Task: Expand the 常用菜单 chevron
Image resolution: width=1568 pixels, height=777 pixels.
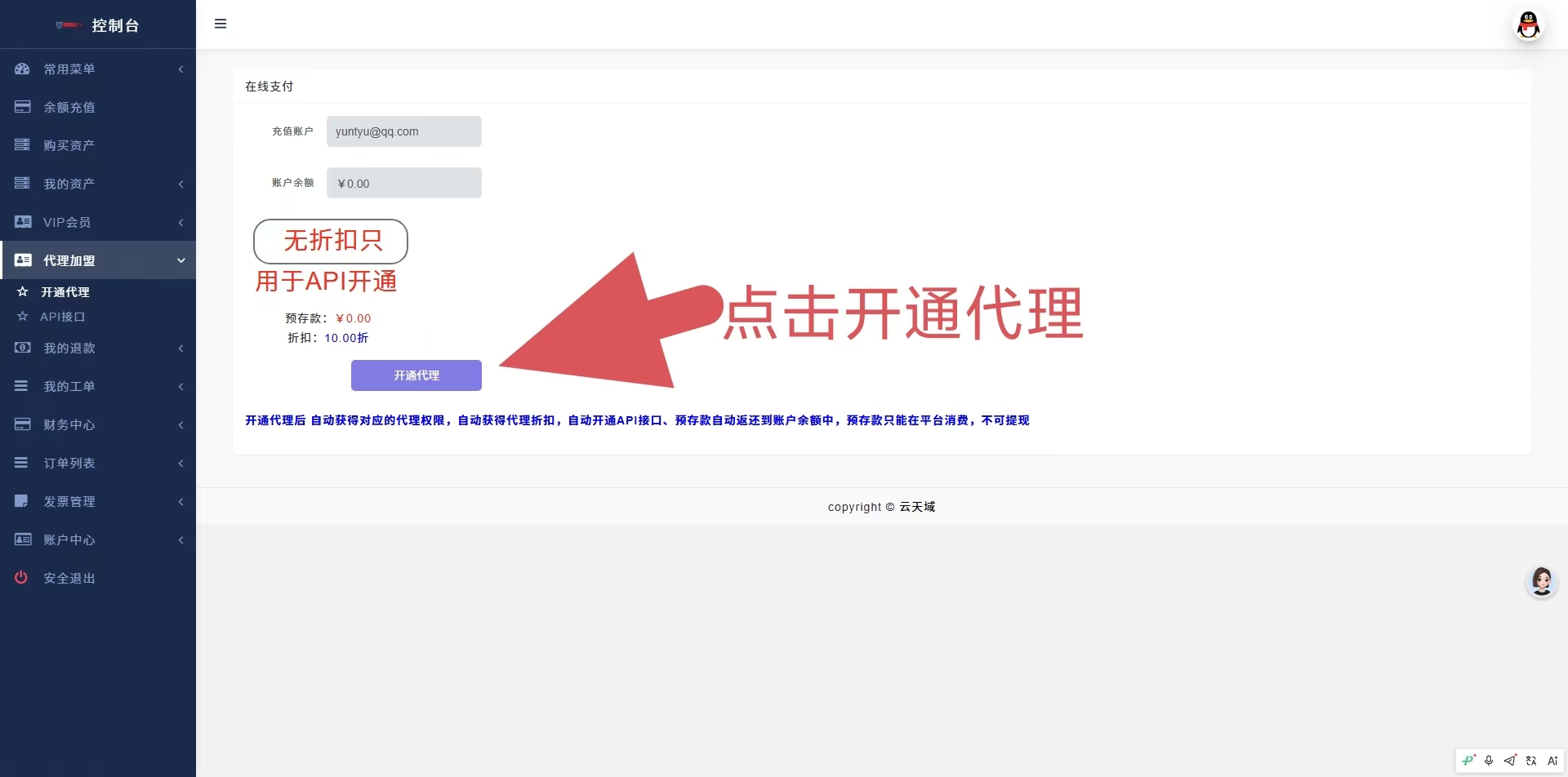Action: 180,69
